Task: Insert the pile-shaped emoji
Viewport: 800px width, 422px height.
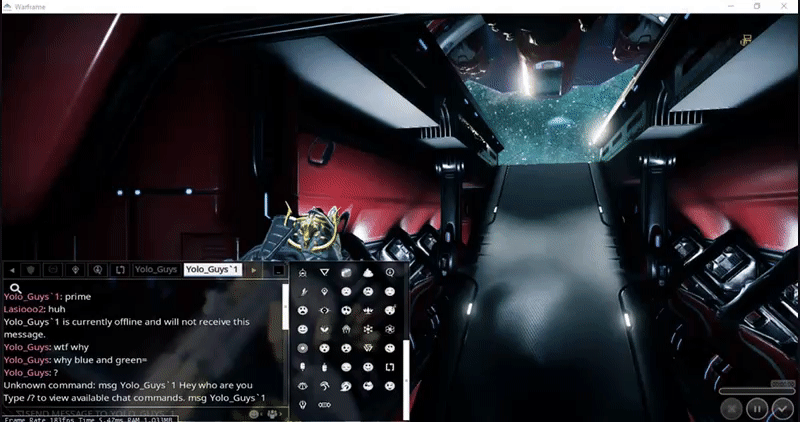Action: coord(368,272)
